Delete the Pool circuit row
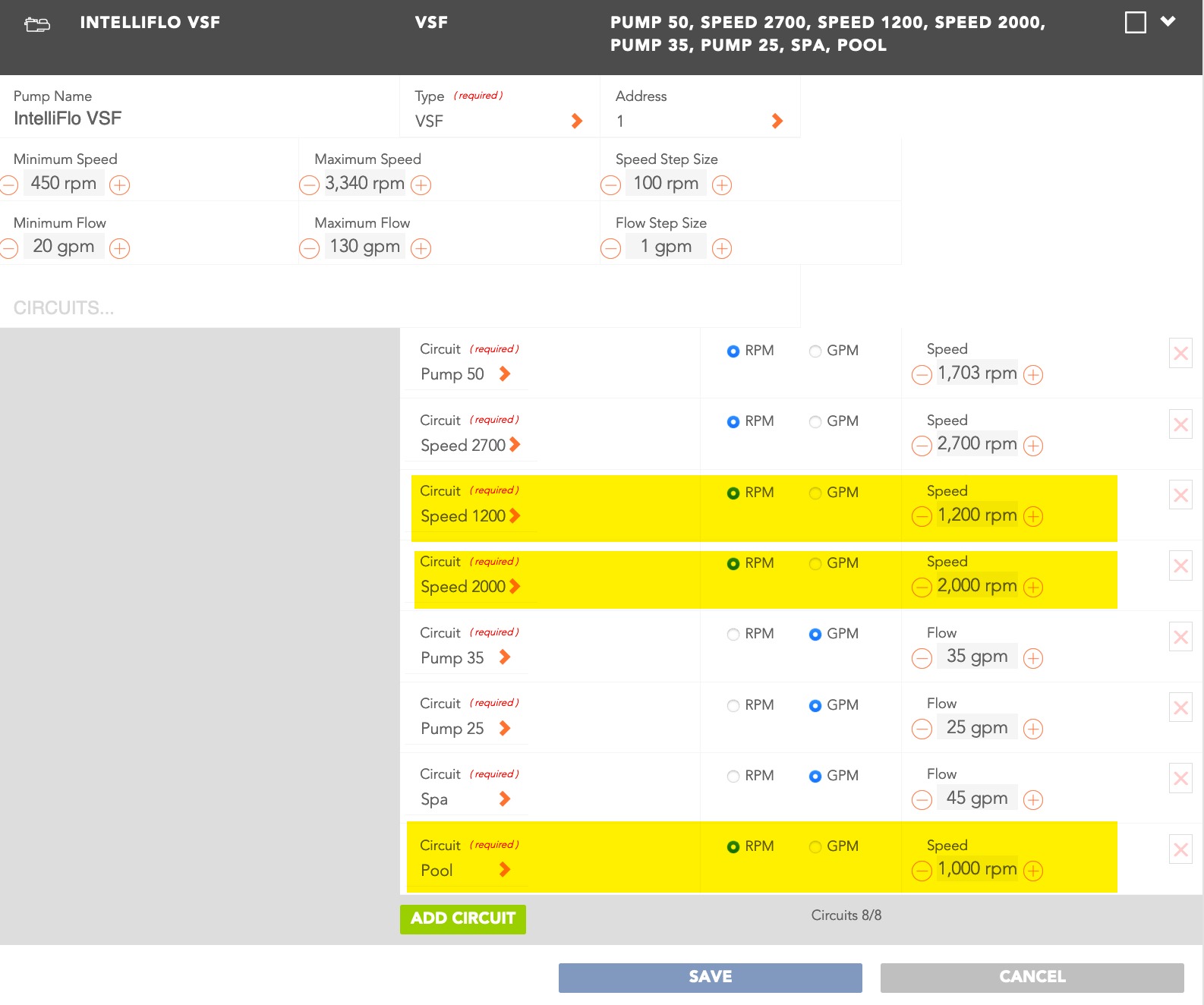Viewport: 1204px width, 1005px height. [x=1181, y=849]
